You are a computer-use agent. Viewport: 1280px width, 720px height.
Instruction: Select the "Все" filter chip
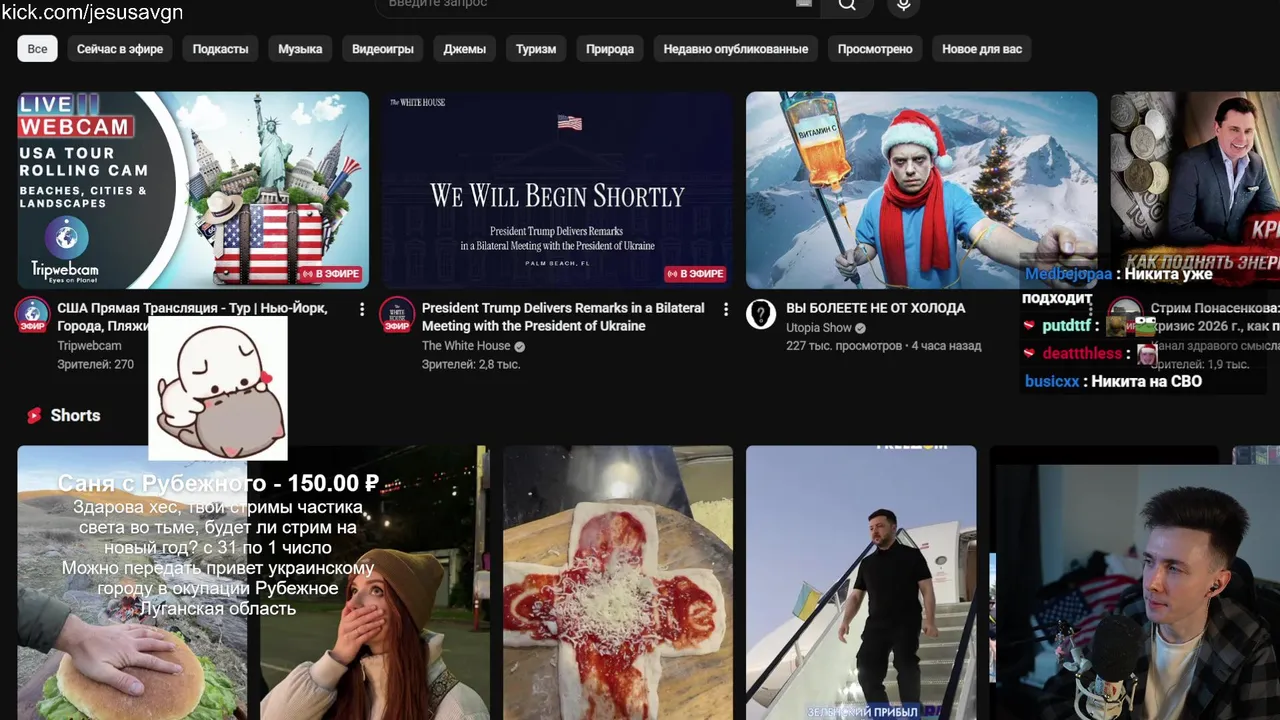[x=37, y=49]
